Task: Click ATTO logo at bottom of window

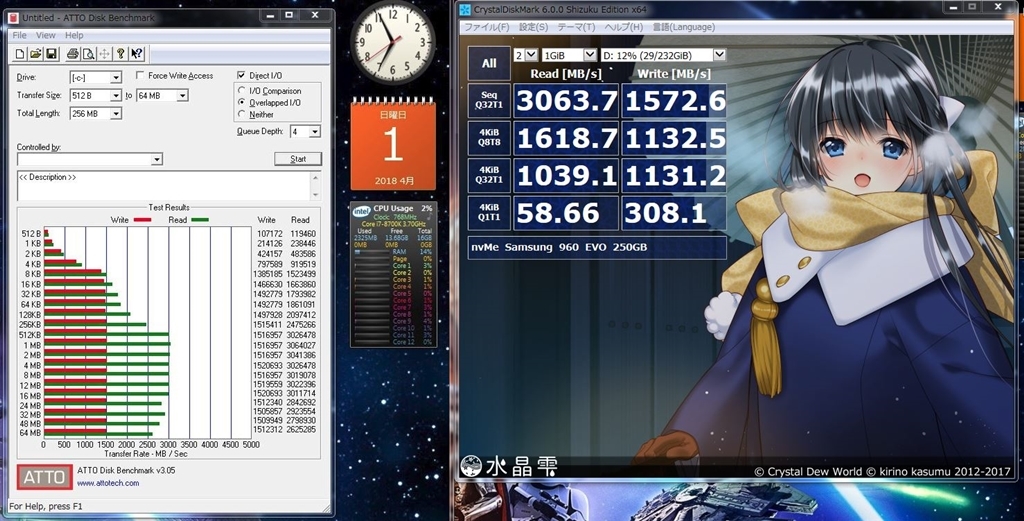Action: [44, 477]
